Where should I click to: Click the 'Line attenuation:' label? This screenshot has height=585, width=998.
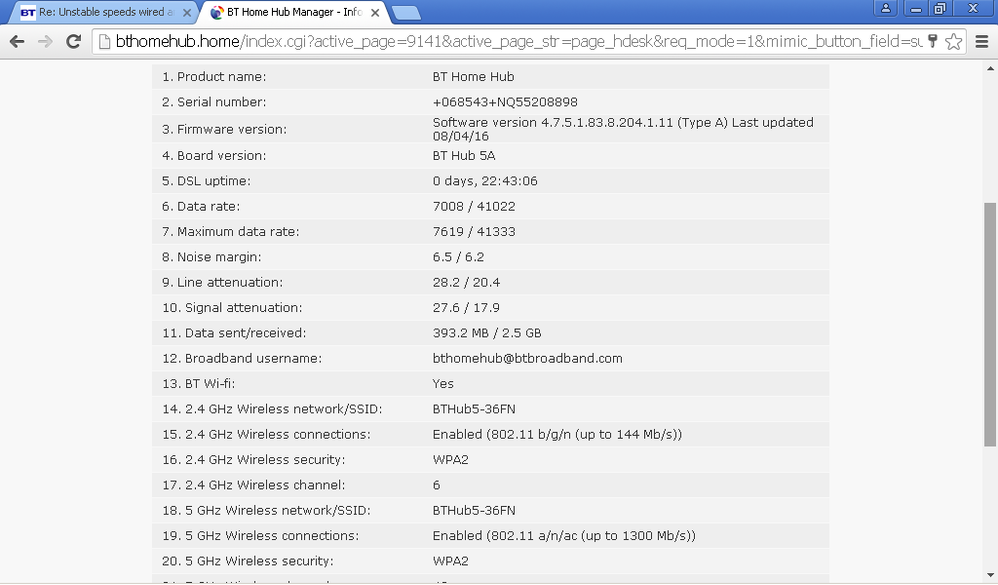(230, 283)
